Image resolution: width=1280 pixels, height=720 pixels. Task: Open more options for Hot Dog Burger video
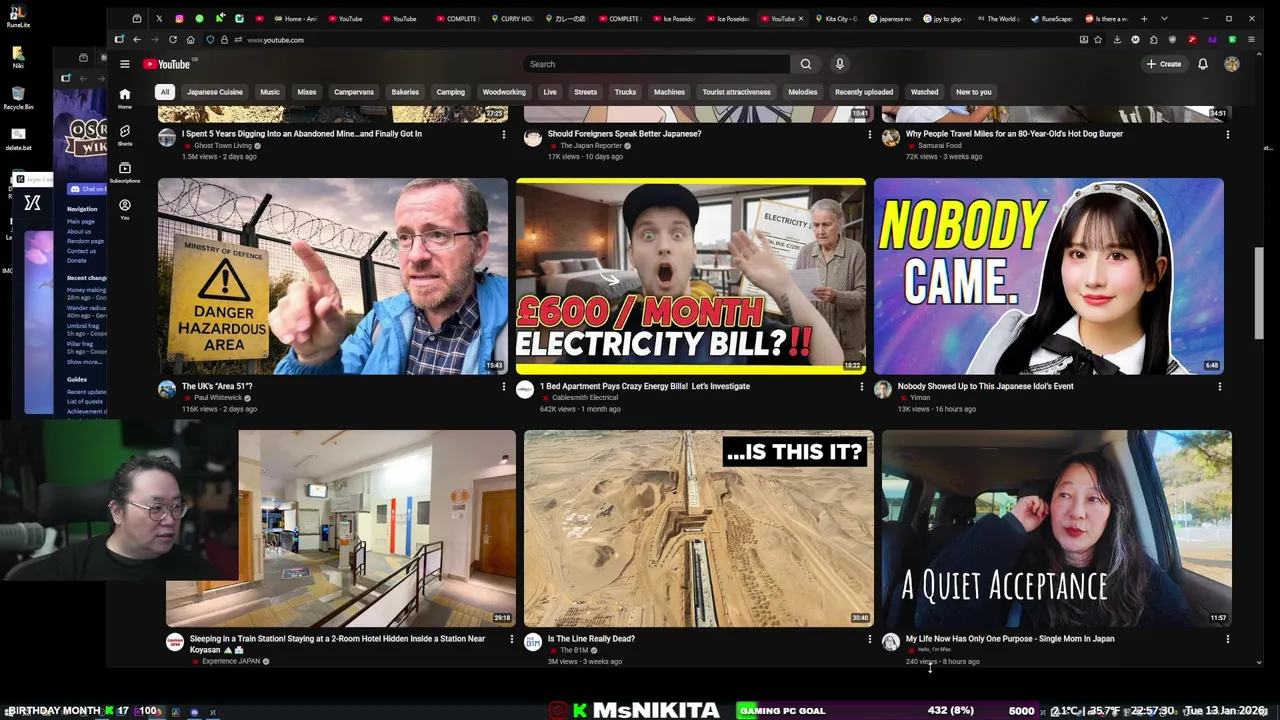(x=1227, y=134)
